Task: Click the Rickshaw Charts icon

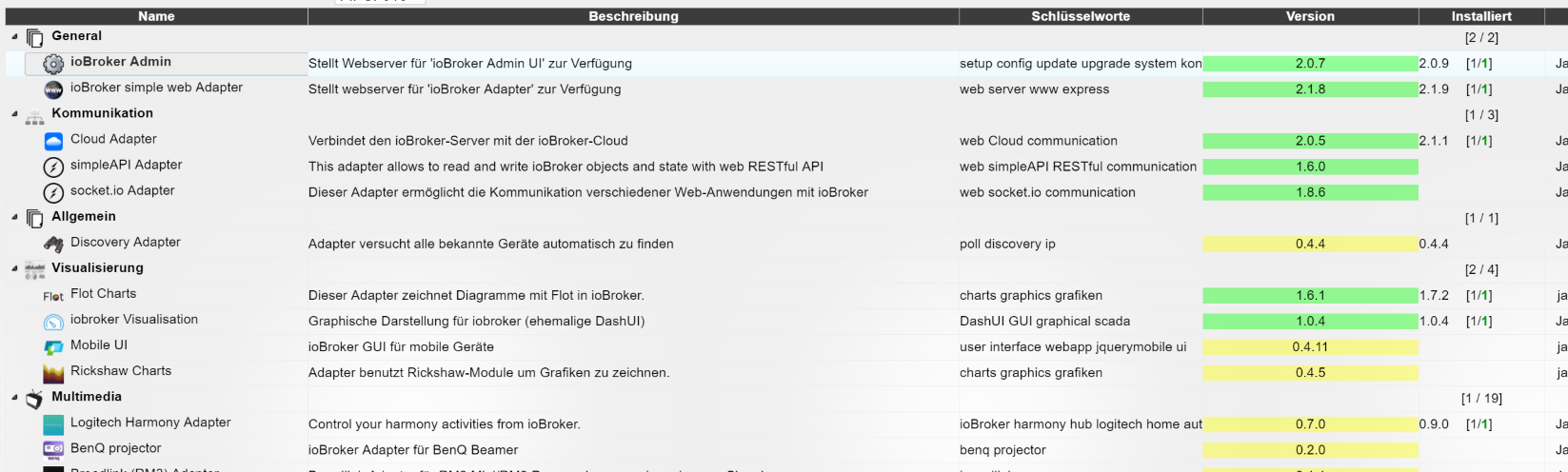Action: [x=53, y=373]
